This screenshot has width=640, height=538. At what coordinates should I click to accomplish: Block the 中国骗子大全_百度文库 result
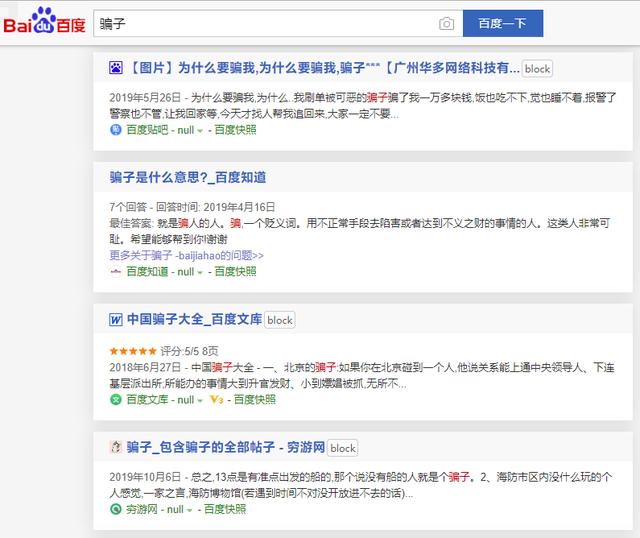pyautogui.click(x=280, y=320)
